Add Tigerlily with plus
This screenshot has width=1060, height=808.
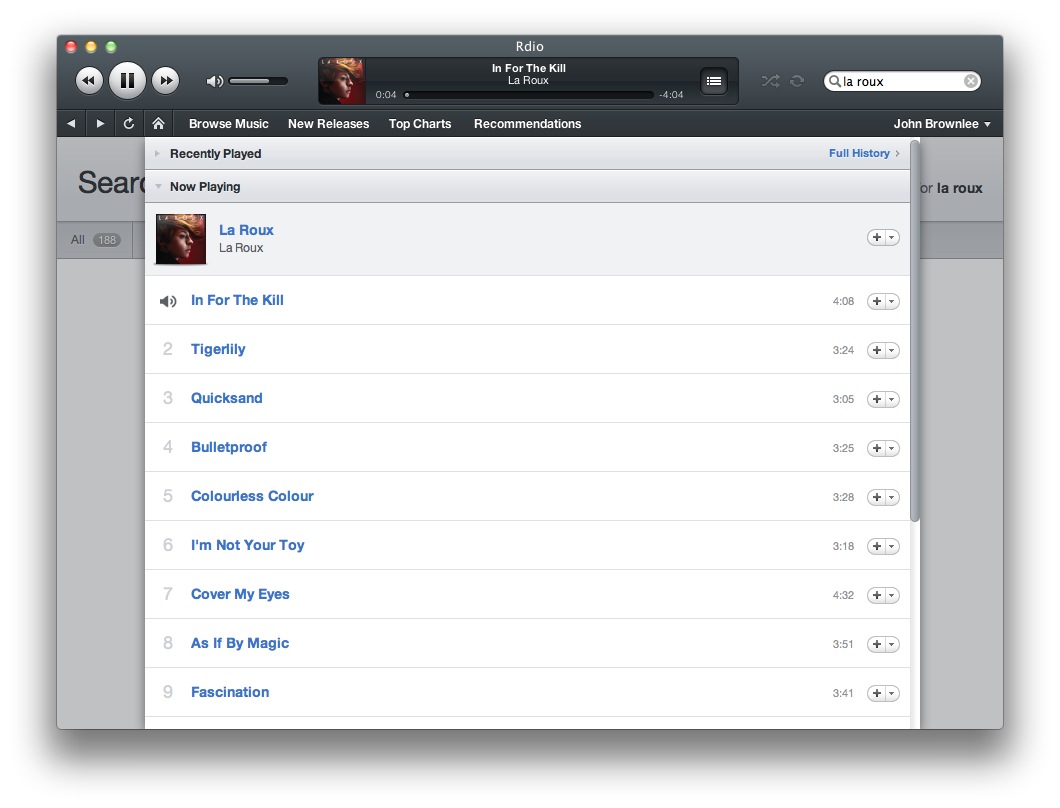coord(876,350)
